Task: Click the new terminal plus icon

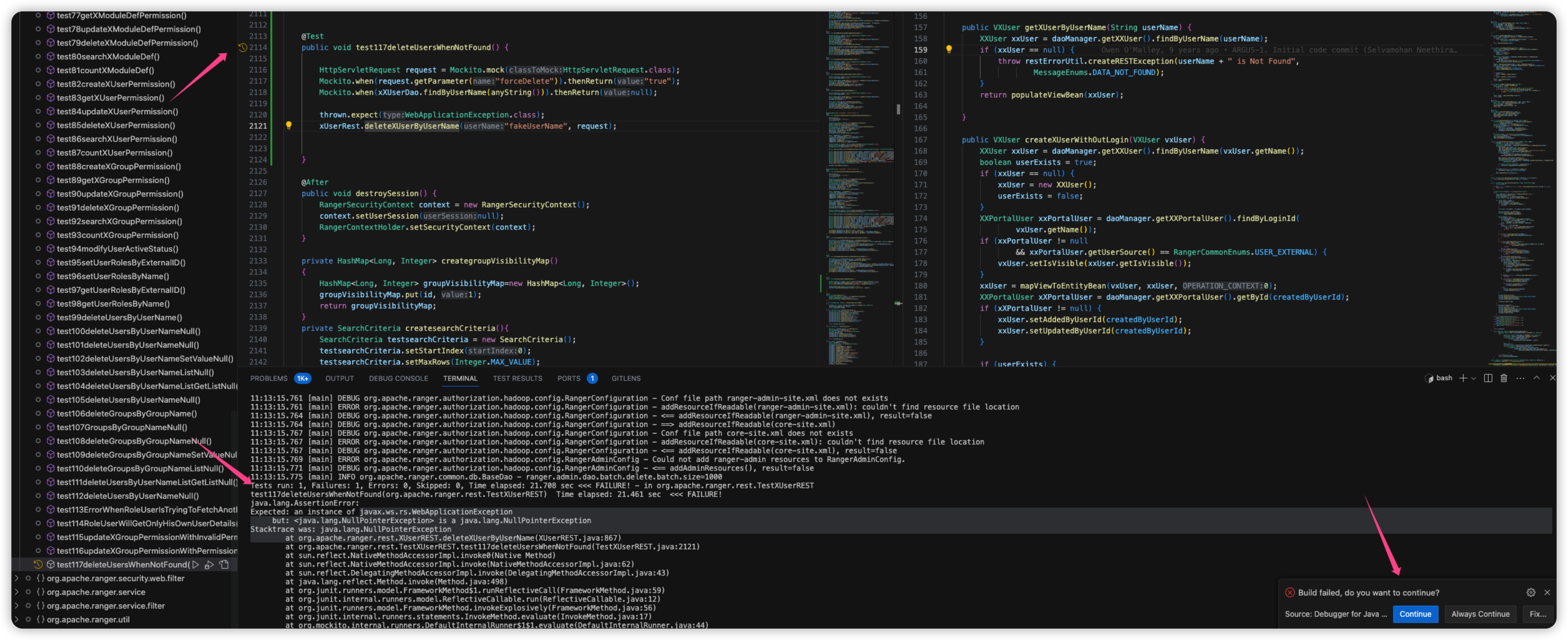Action: [x=1463, y=378]
